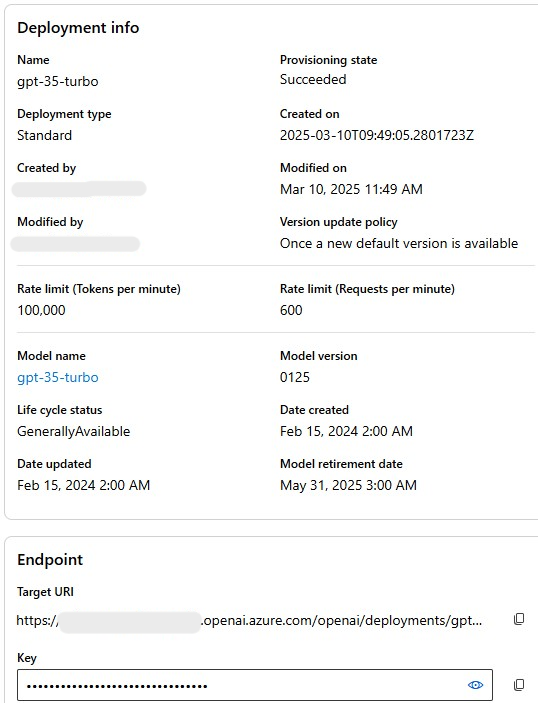
Task: Click the Life cycle status label
Action: pyautogui.click(x=60, y=410)
